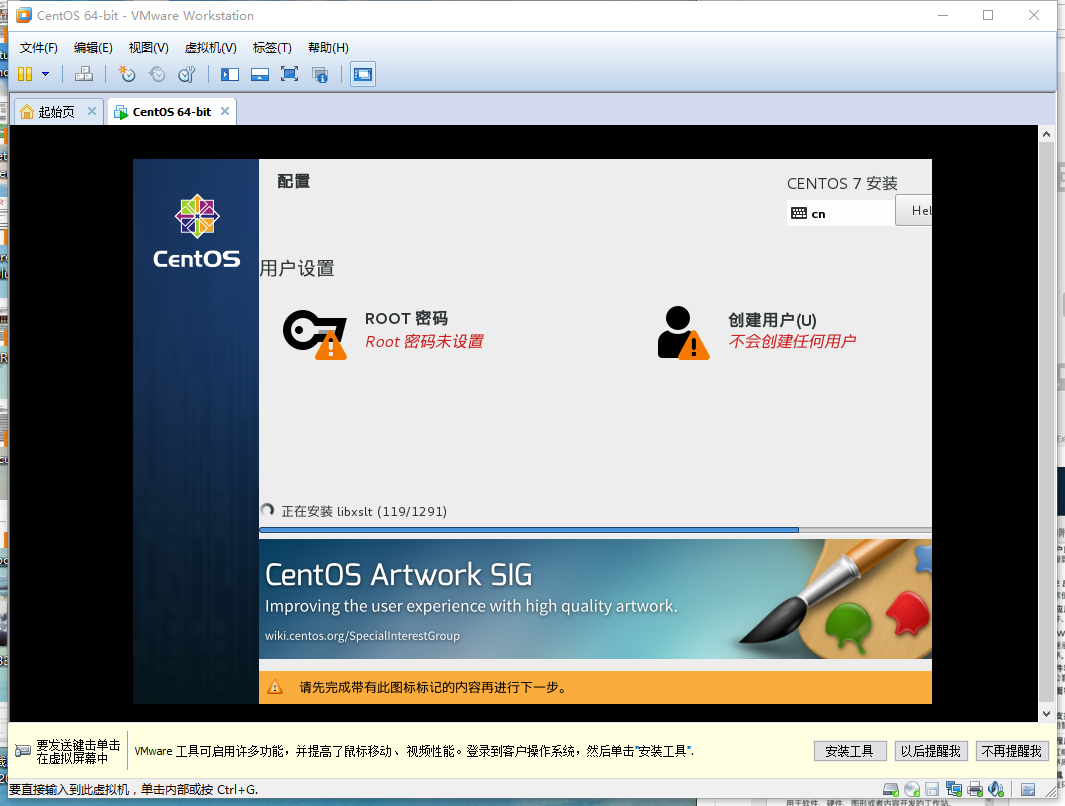This screenshot has width=1065, height=806.
Task: Click the 不再提醒我 button
Action: (1011, 751)
